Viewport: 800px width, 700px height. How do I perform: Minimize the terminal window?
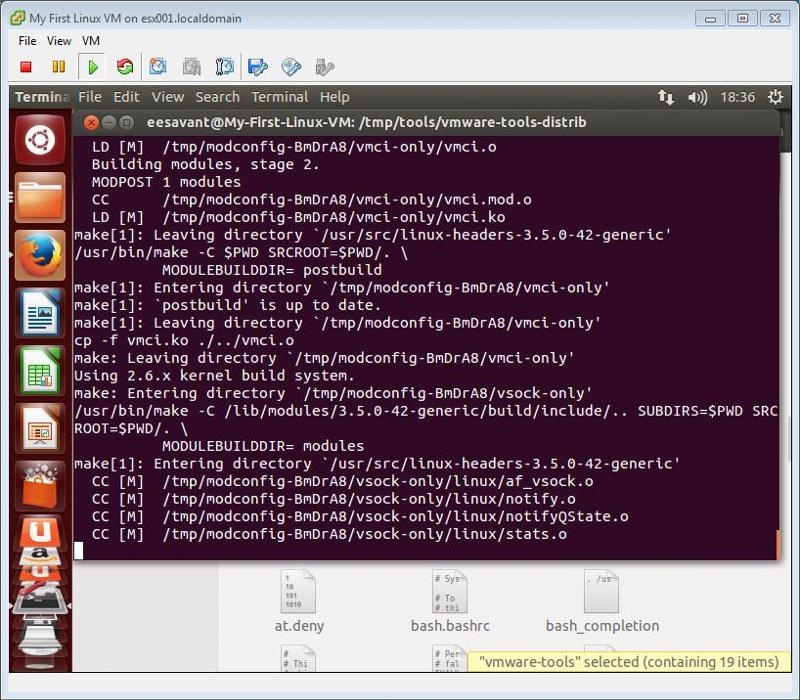click(x=109, y=122)
